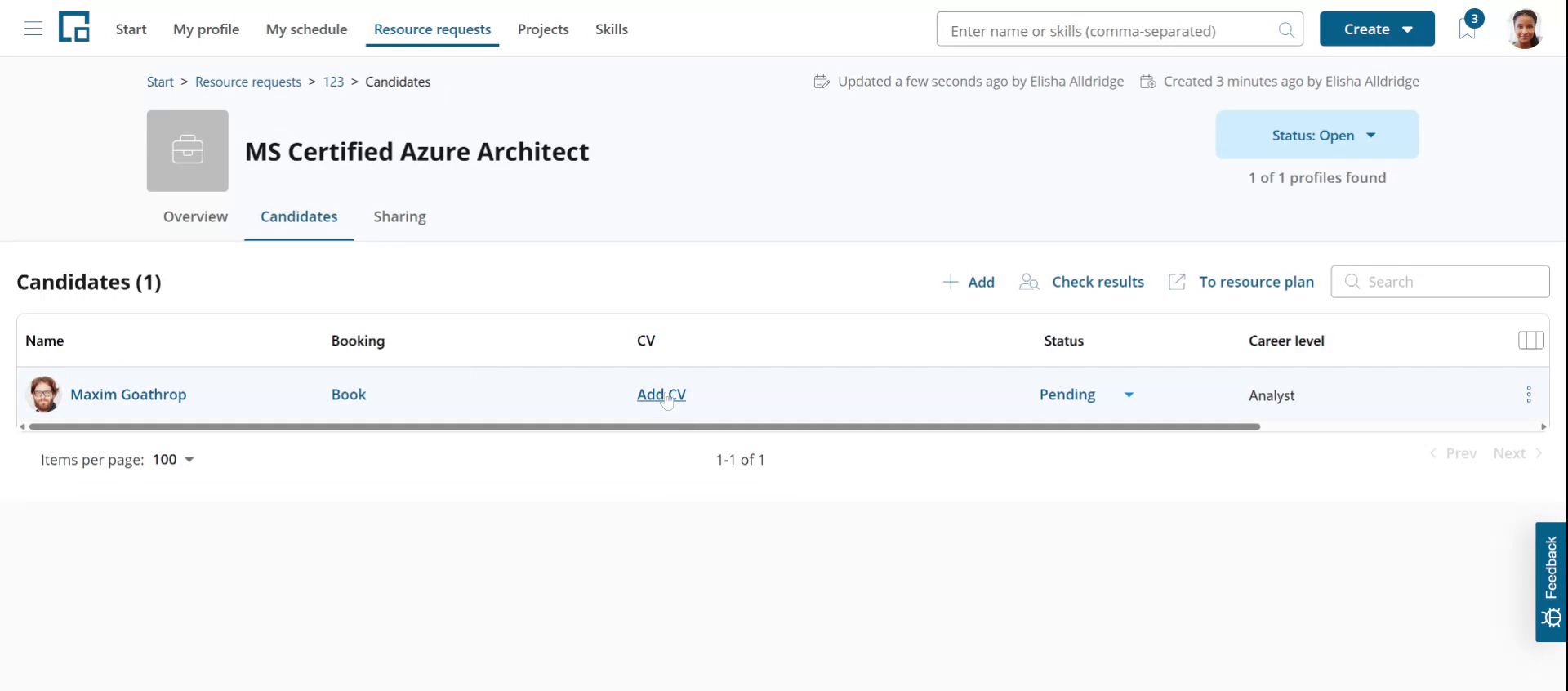1568x691 pixels.
Task: Click the Updated info edit icon
Action: pos(822,82)
